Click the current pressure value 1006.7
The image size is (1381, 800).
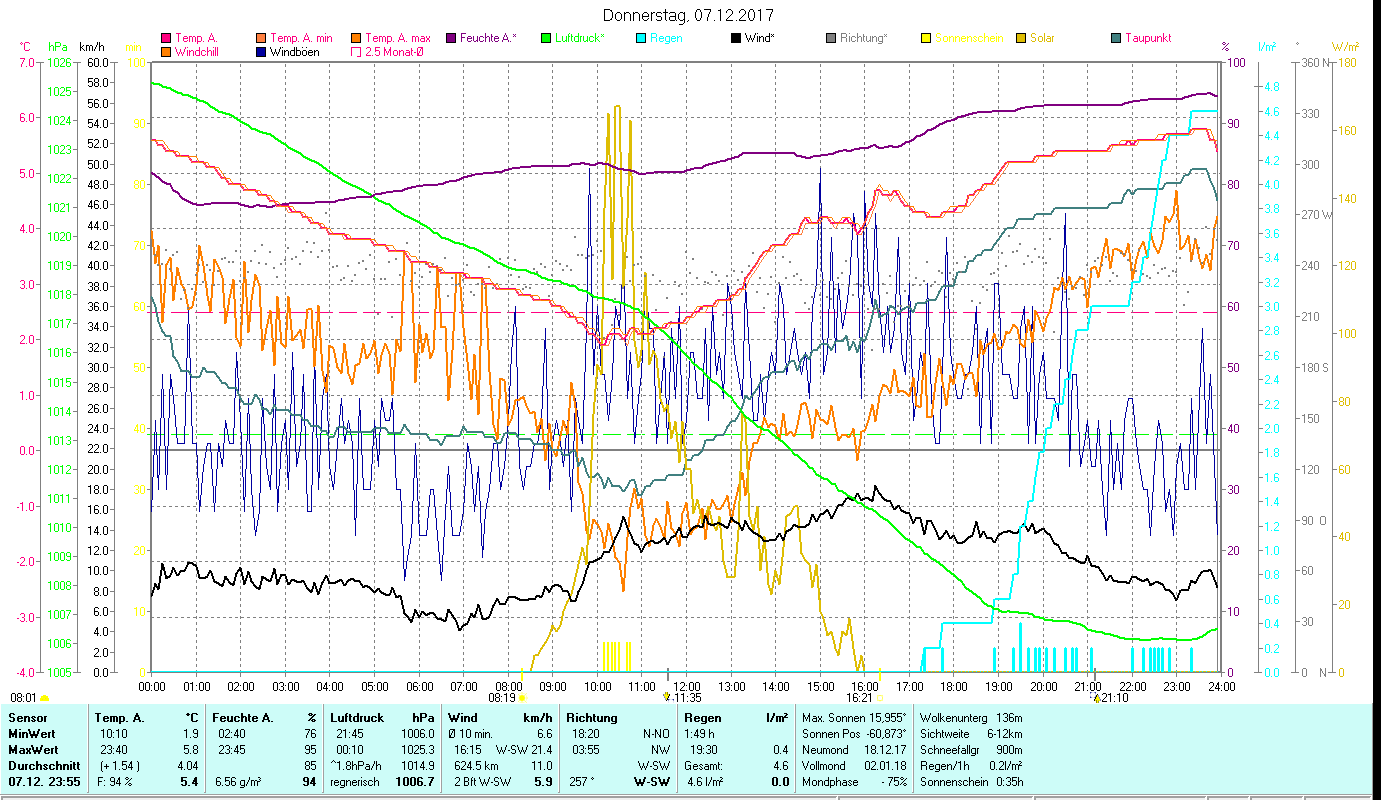point(414,782)
